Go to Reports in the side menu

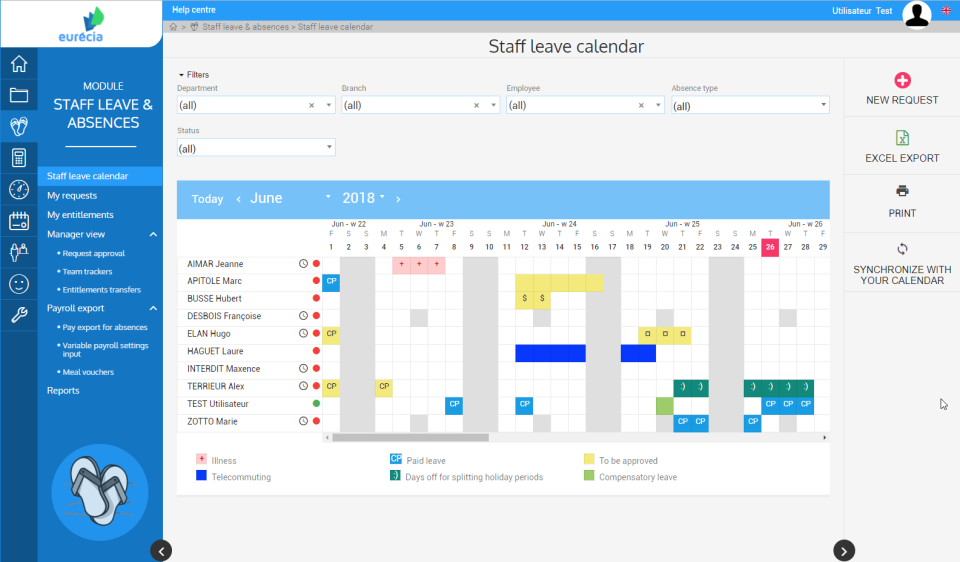click(x=63, y=390)
